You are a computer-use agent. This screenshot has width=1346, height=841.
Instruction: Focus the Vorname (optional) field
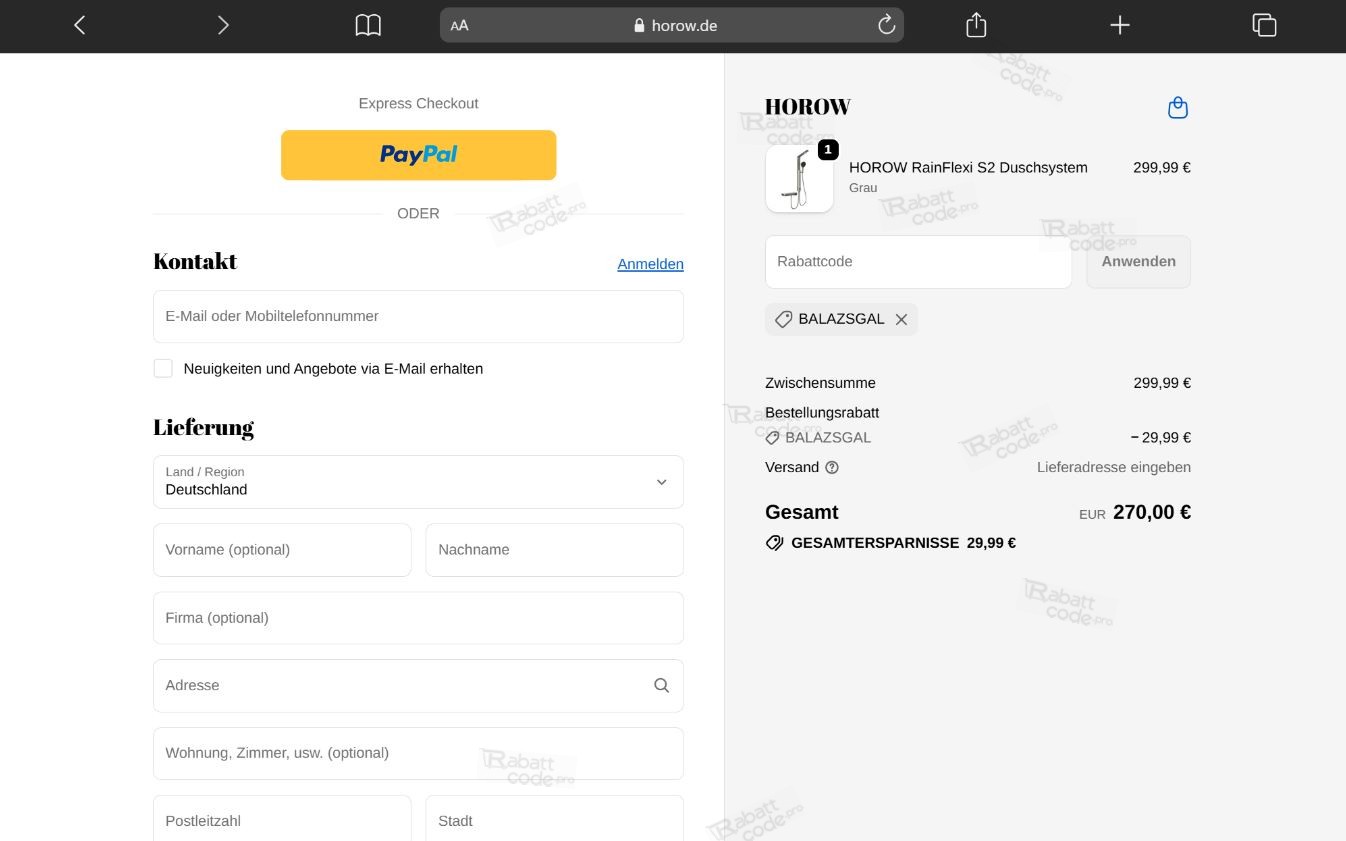(282, 550)
